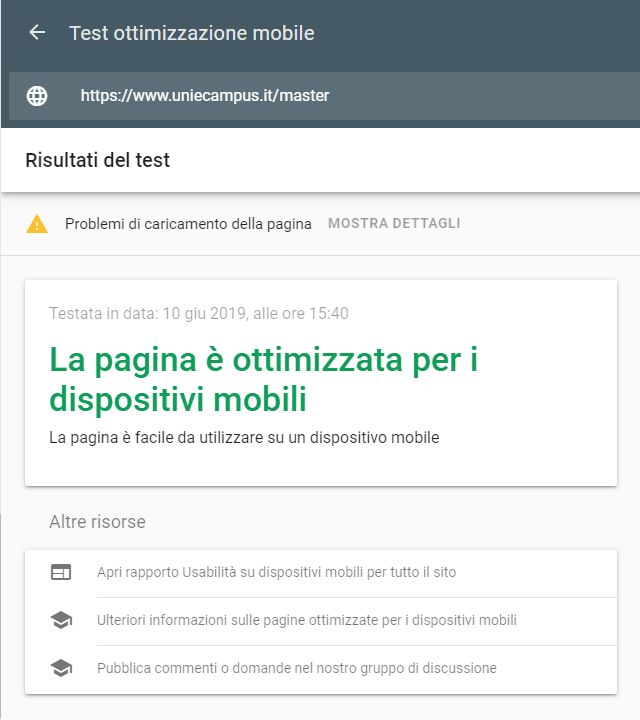This screenshot has width=640, height=720.
Task: Select the uniecampus.it/master URL field
Action: (x=324, y=96)
